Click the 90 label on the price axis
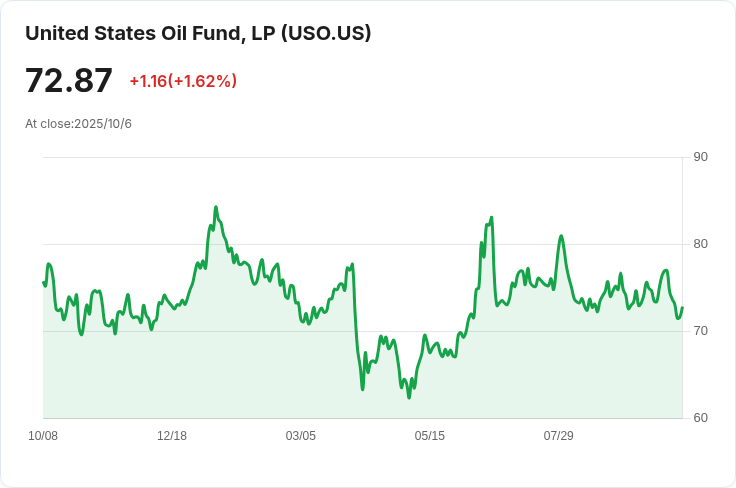The width and height of the screenshot is (736, 488). point(700,157)
